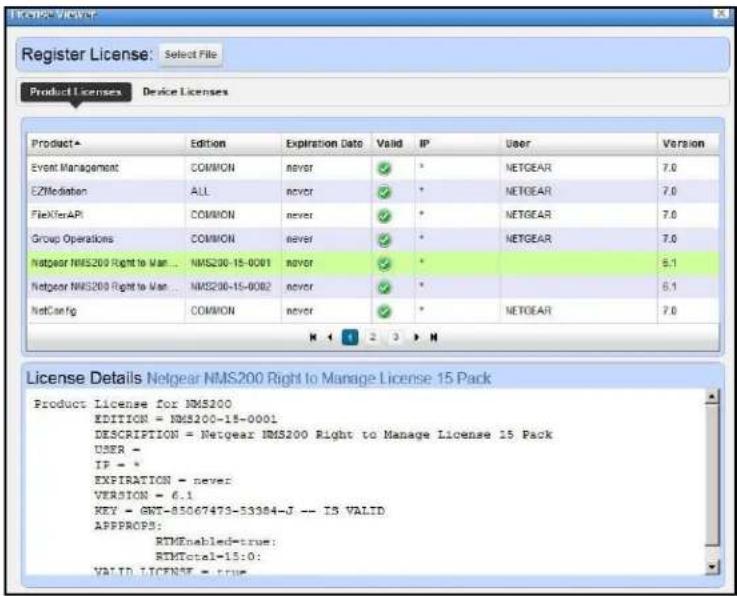Select page 2 in pager
The image size is (737, 596).
(x=372, y=337)
